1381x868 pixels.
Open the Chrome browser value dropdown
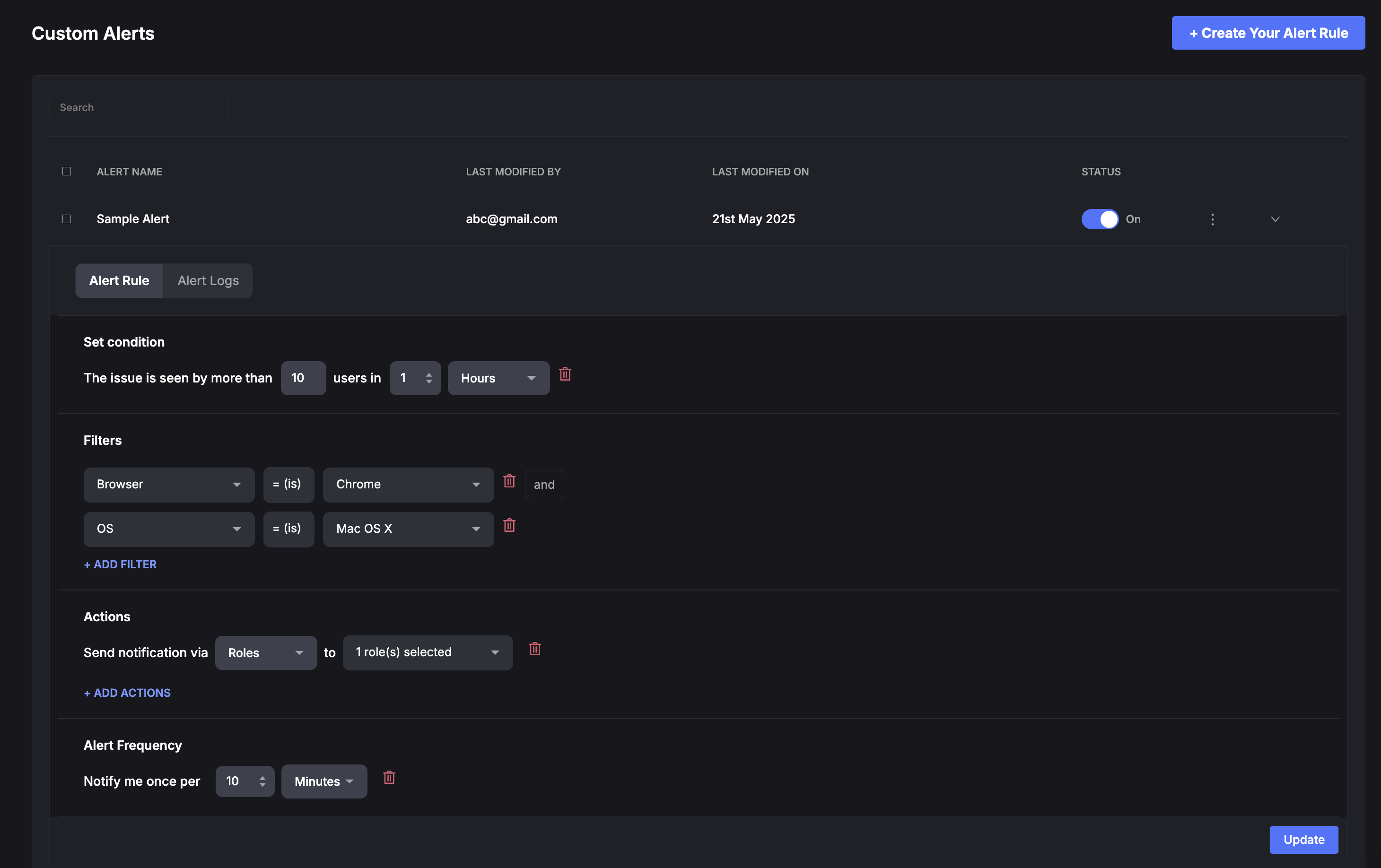[408, 485]
